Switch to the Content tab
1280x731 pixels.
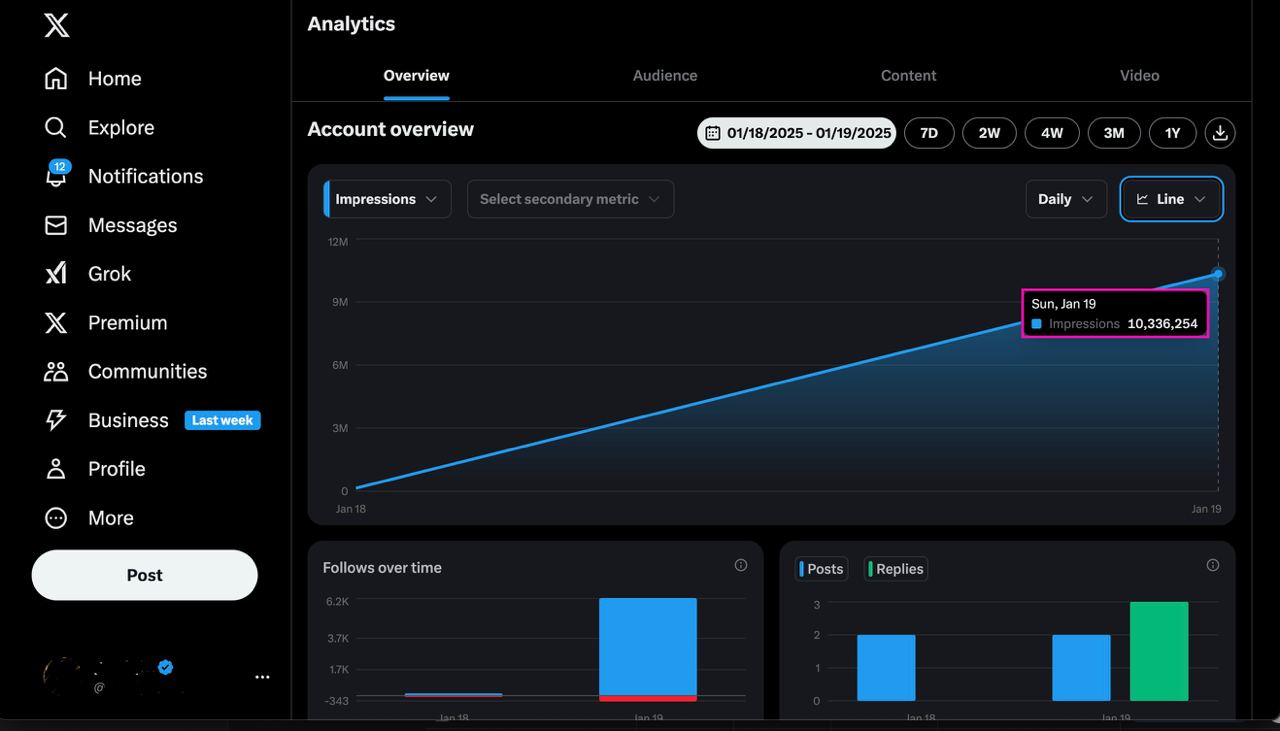point(908,76)
